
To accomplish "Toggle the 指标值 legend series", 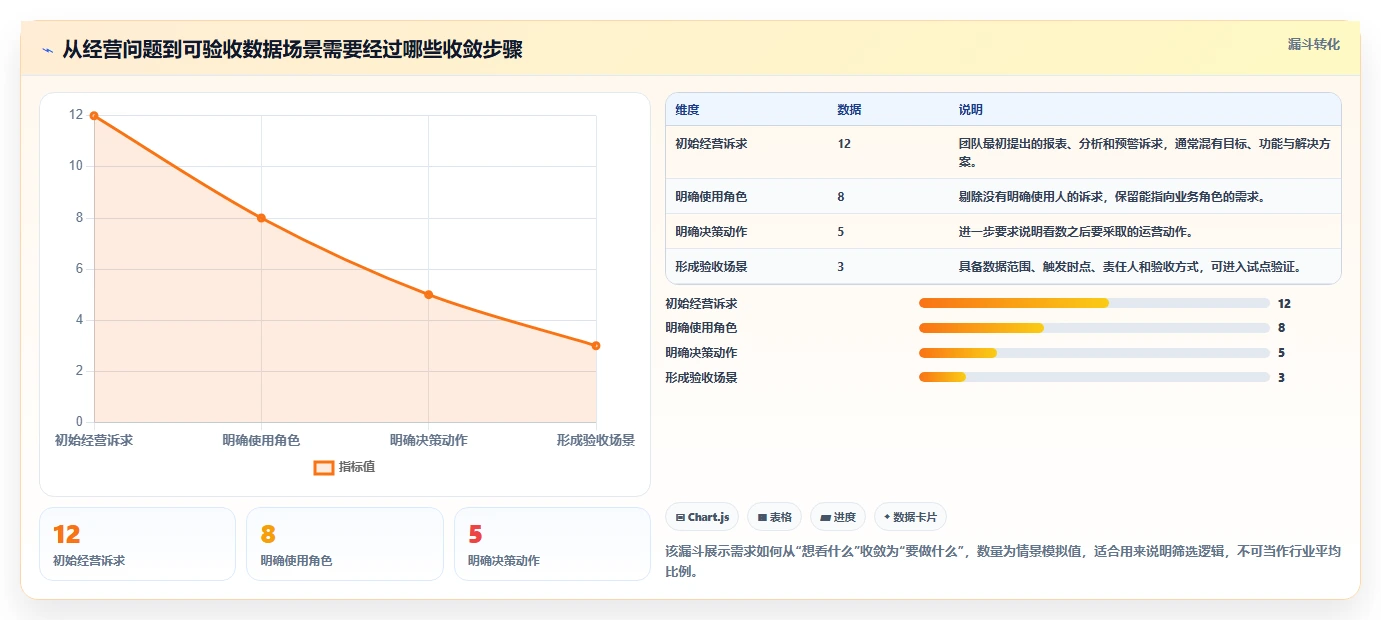I will coord(344,467).
